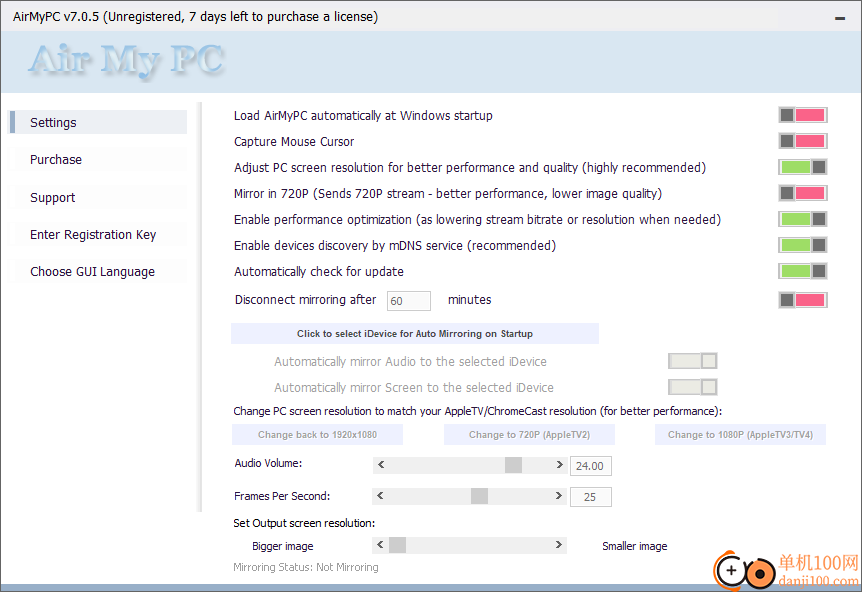Toggle Automatically mirror Screen to selected iDevice
Image resolution: width=862 pixels, height=592 pixels.
[x=693, y=387]
